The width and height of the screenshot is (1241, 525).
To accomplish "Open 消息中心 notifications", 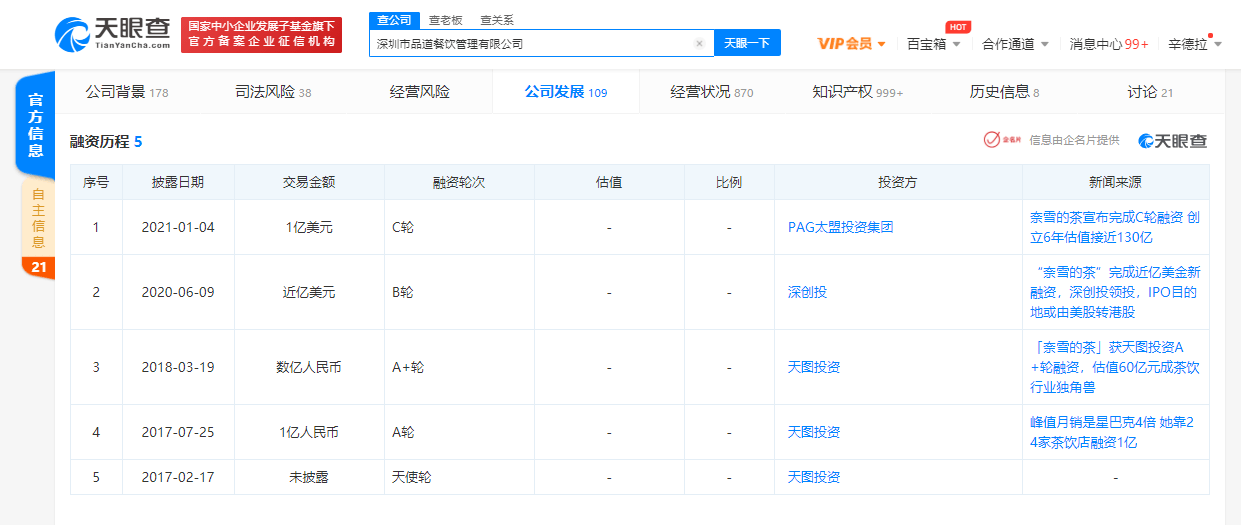I will pos(1109,43).
